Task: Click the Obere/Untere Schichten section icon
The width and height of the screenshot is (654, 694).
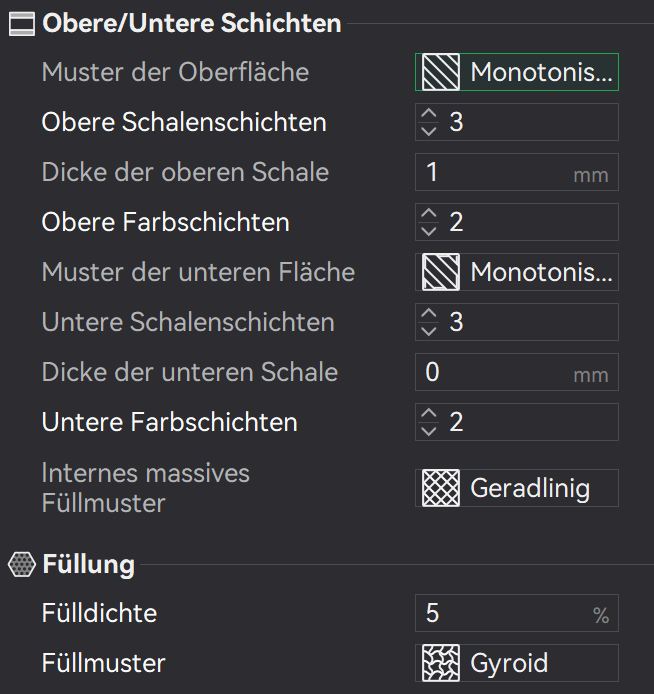Action: click(21, 23)
